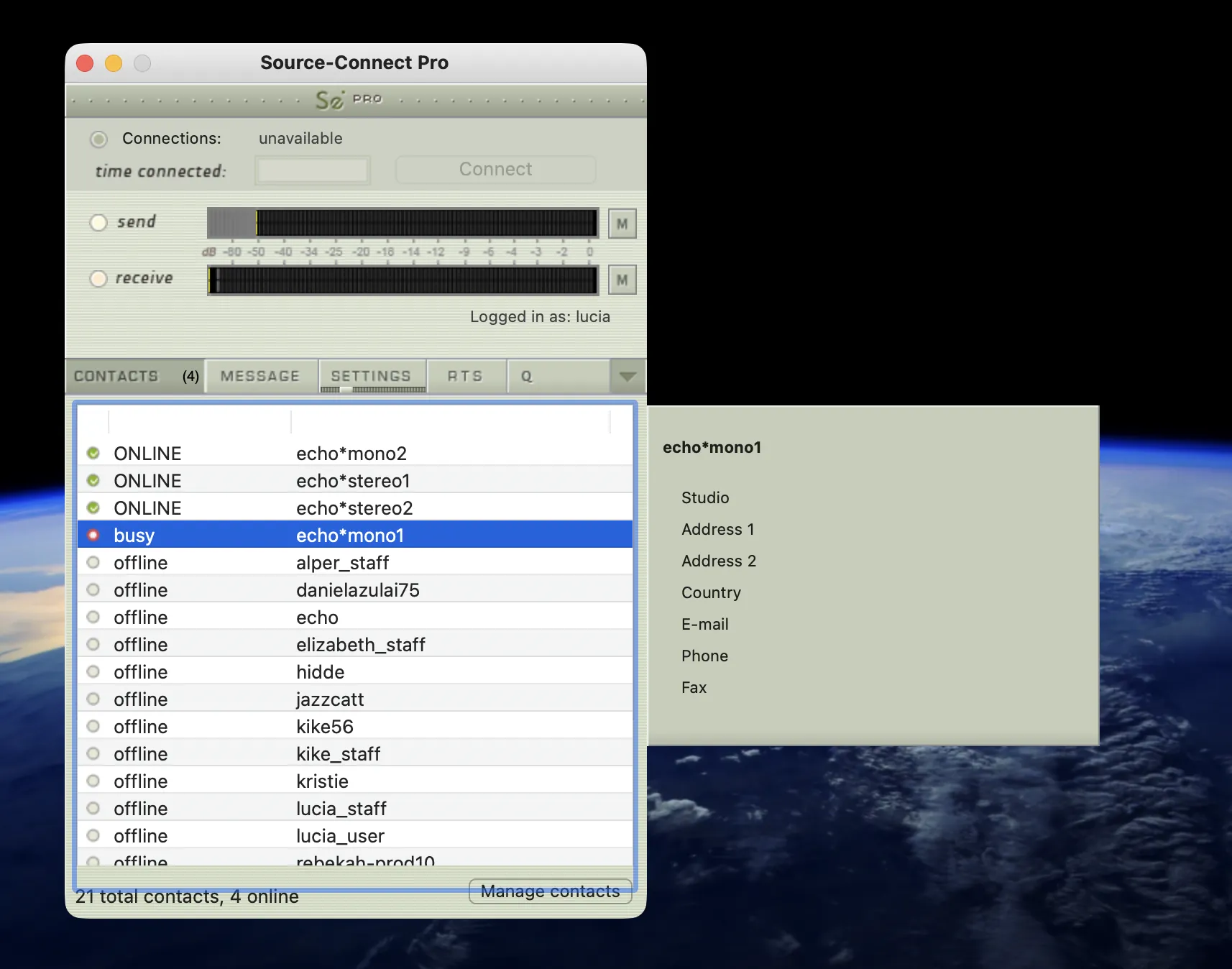Click the receive level meter

click(x=403, y=280)
